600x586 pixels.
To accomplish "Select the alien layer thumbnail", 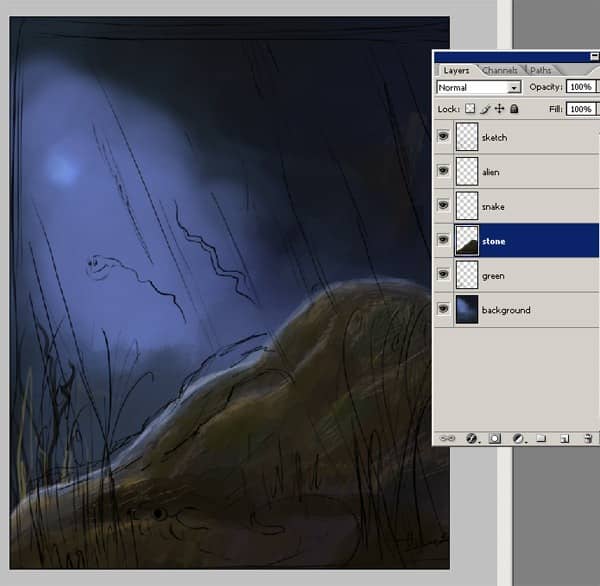I will (x=467, y=171).
